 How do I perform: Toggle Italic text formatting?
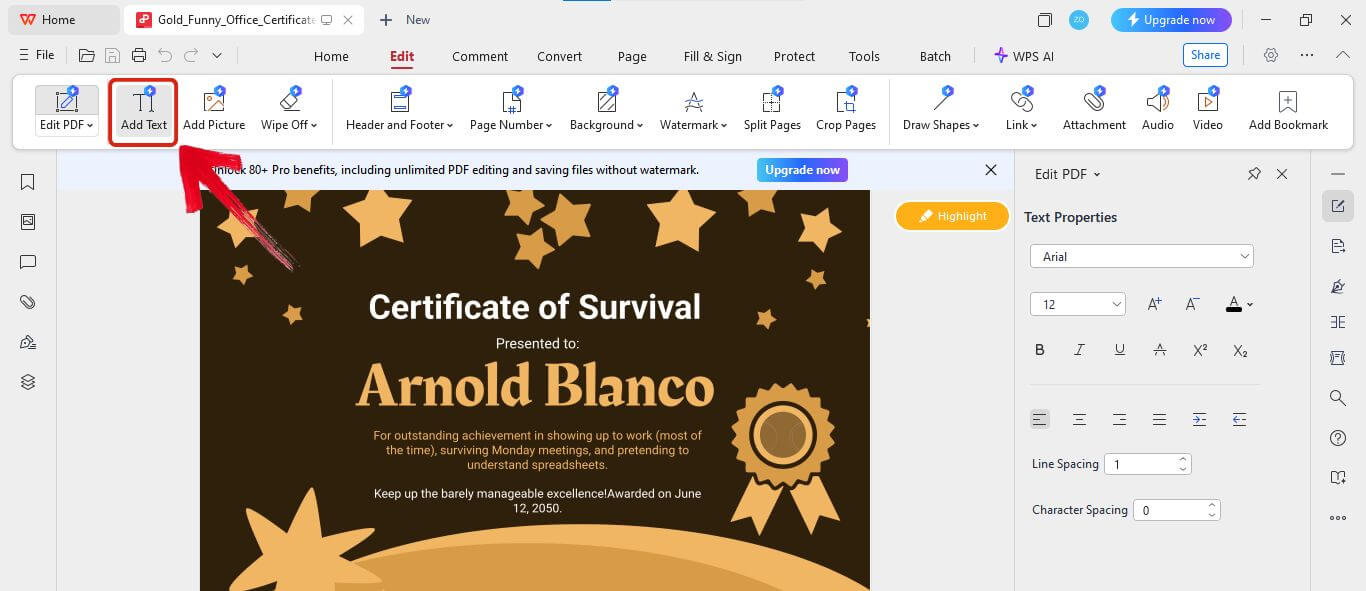pyautogui.click(x=1080, y=350)
